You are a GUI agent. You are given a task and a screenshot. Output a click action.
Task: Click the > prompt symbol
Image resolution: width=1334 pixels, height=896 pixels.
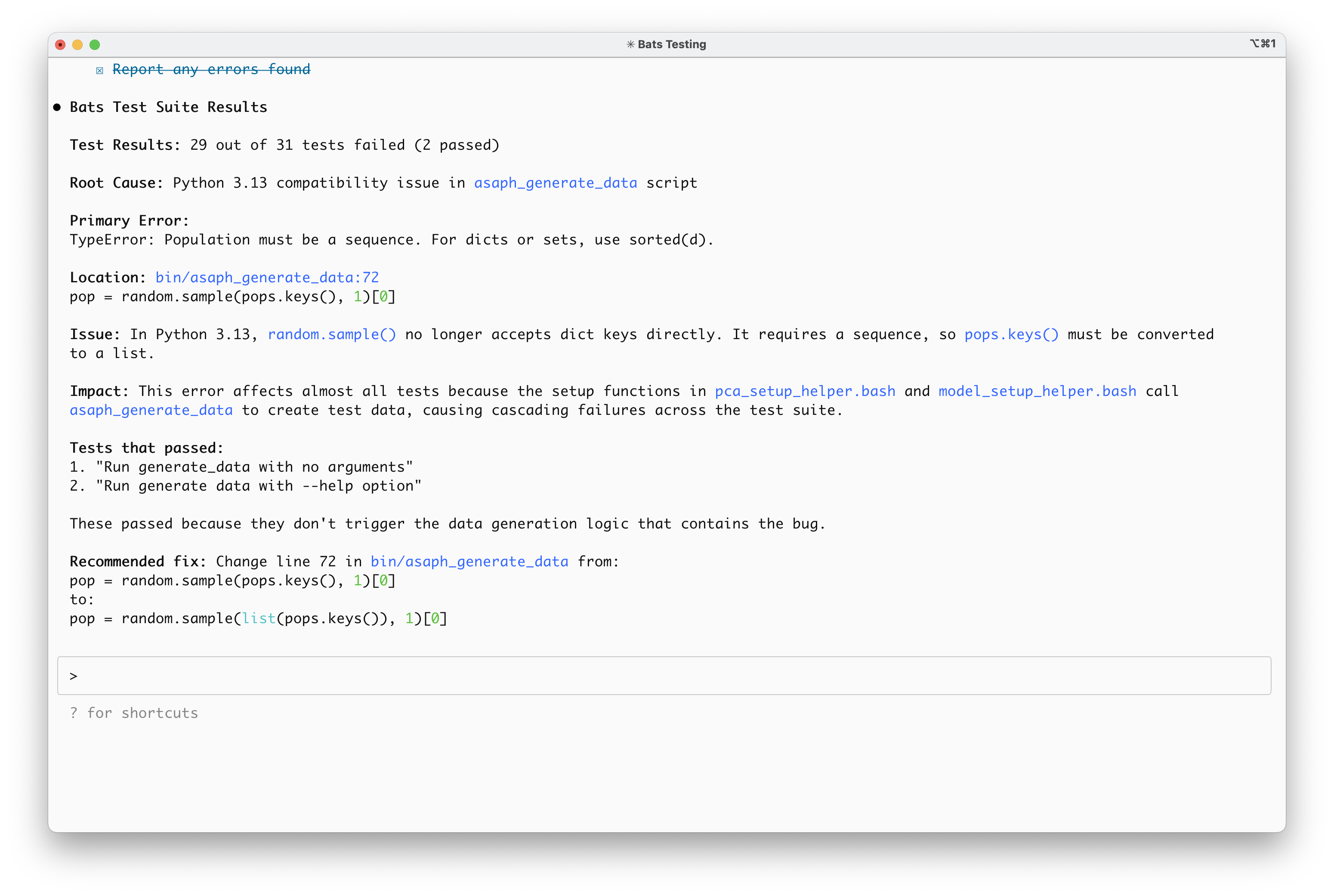click(x=73, y=676)
